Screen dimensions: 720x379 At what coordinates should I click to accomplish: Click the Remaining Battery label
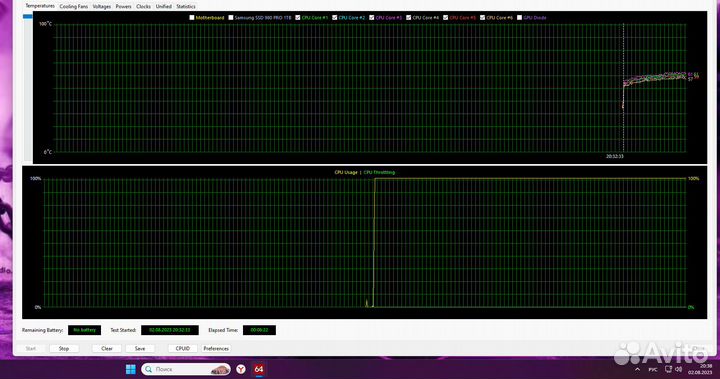[x=43, y=330]
